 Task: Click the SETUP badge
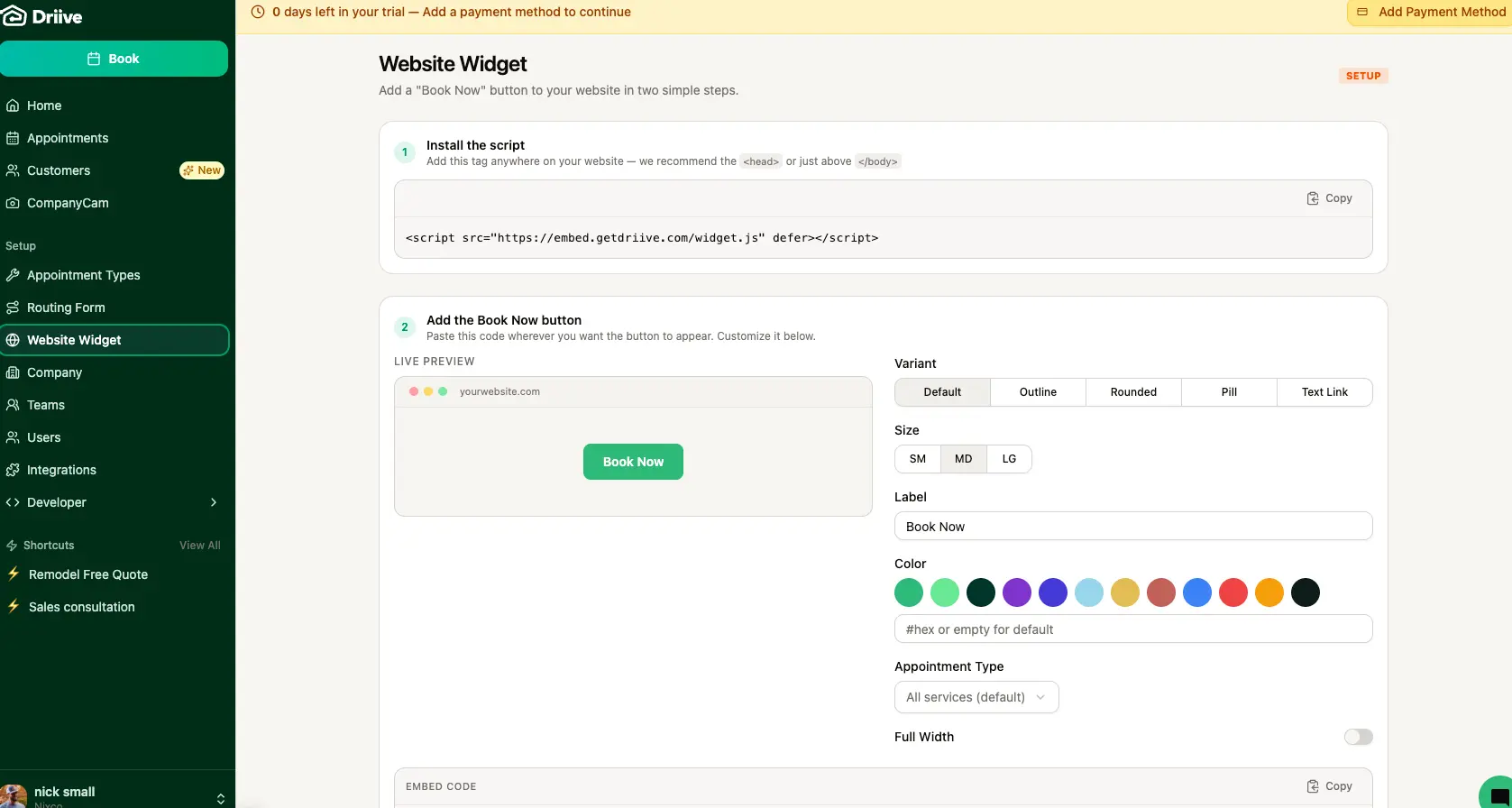pos(1363,76)
